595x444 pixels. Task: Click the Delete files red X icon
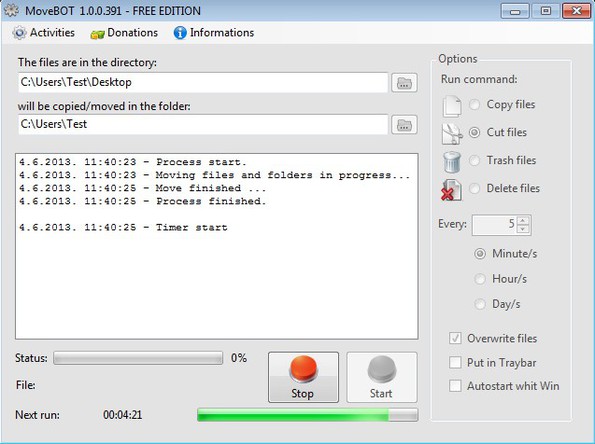(451, 190)
